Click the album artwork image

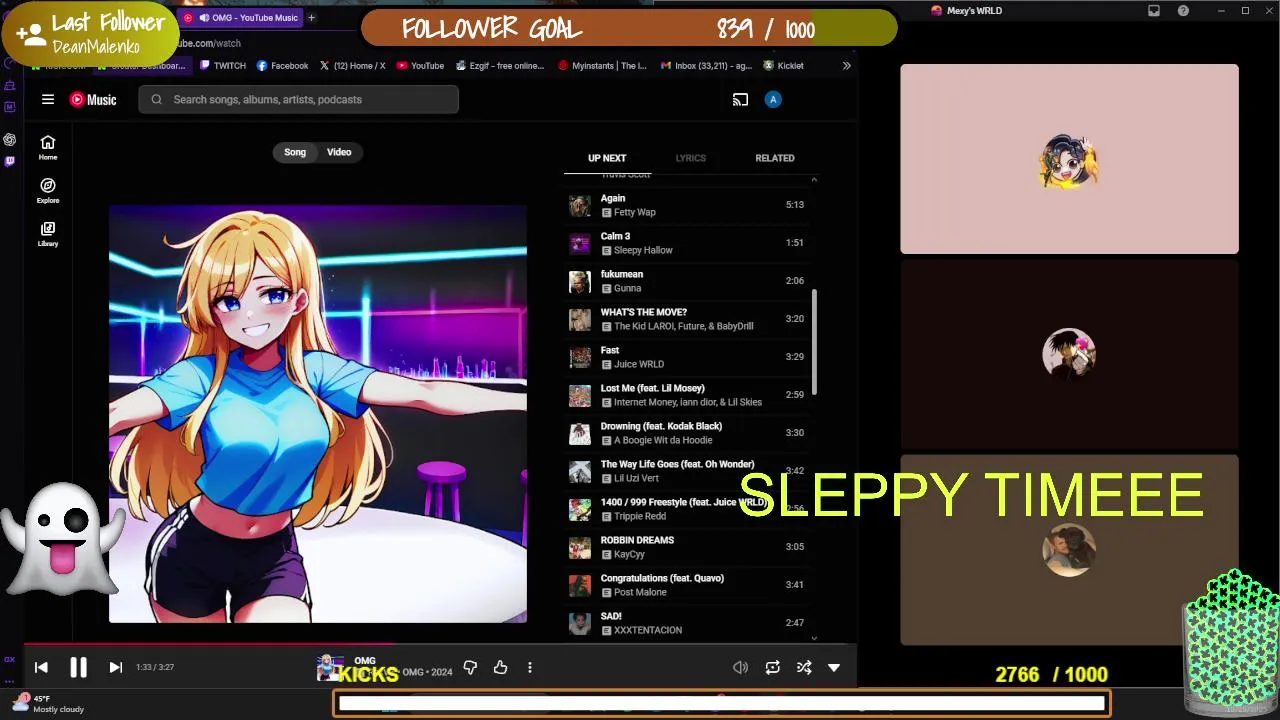click(318, 414)
